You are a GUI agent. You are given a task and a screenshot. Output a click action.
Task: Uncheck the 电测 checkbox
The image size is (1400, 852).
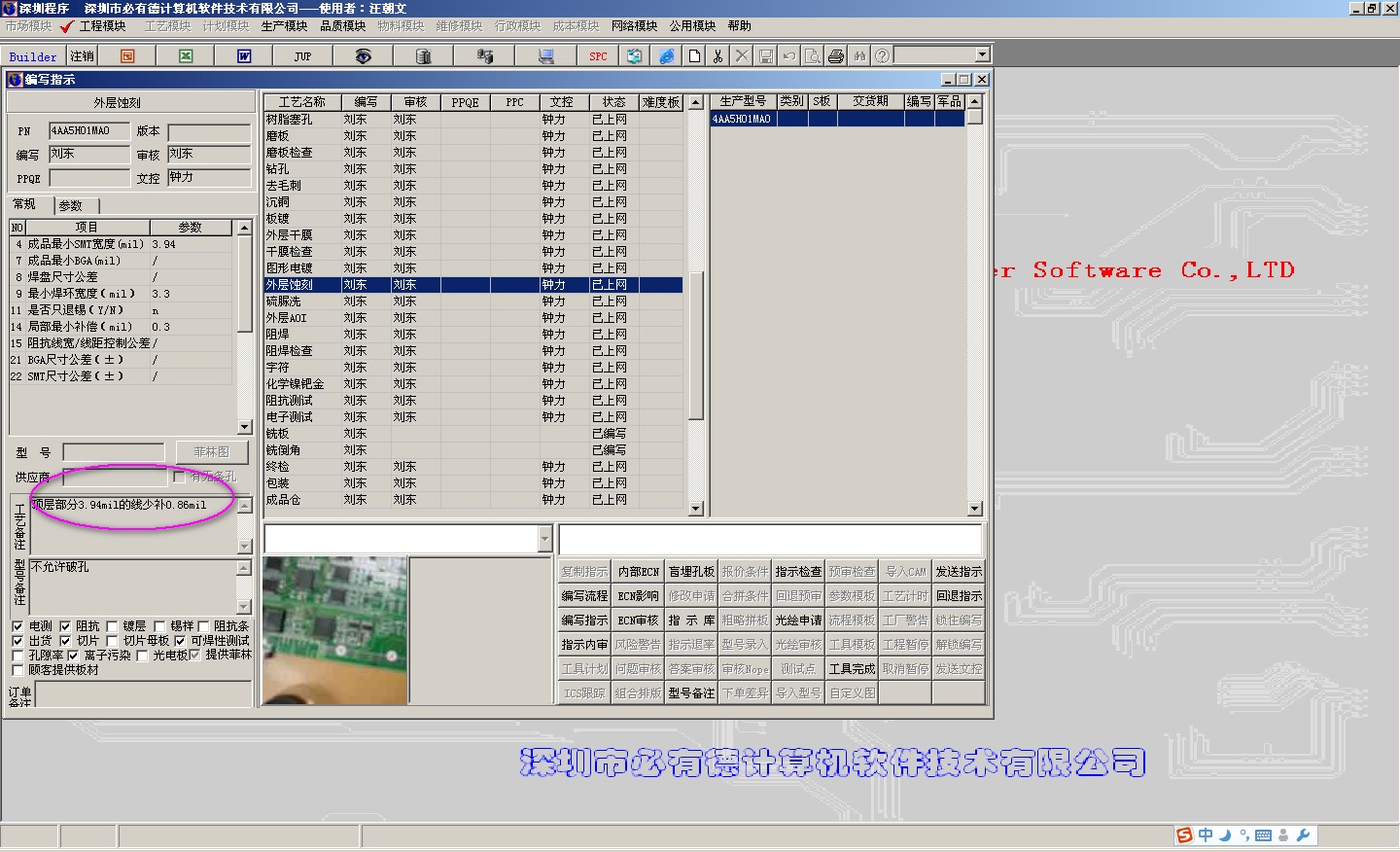coord(17,626)
